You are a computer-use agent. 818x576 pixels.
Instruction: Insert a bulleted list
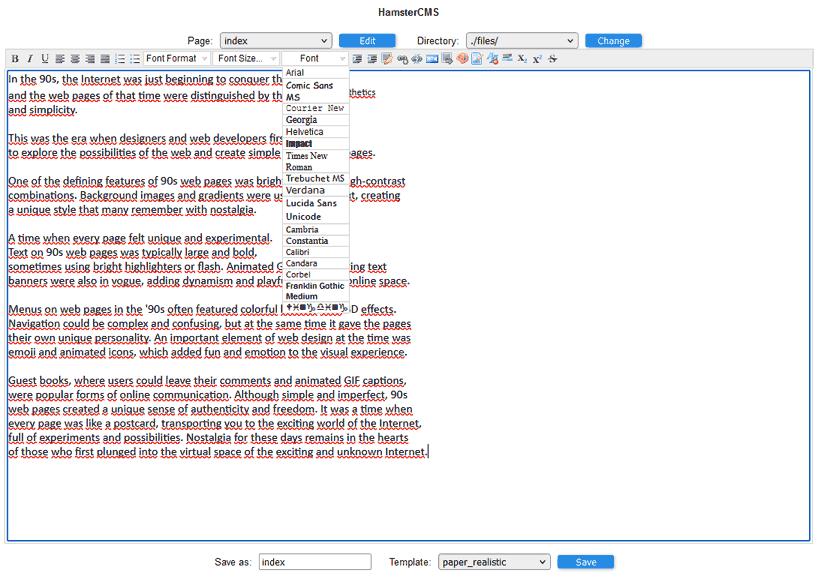[x=135, y=59]
